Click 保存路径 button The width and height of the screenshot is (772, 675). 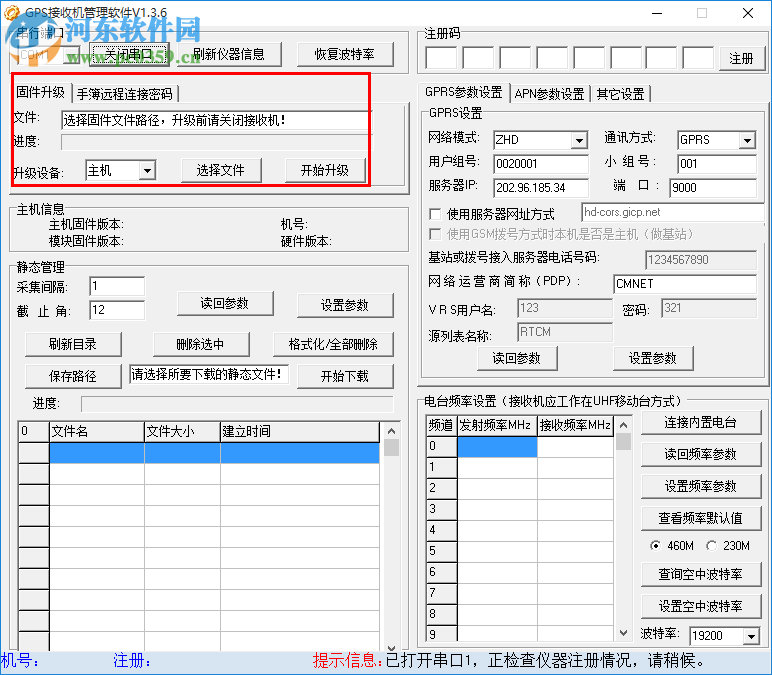tap(73, 376)
